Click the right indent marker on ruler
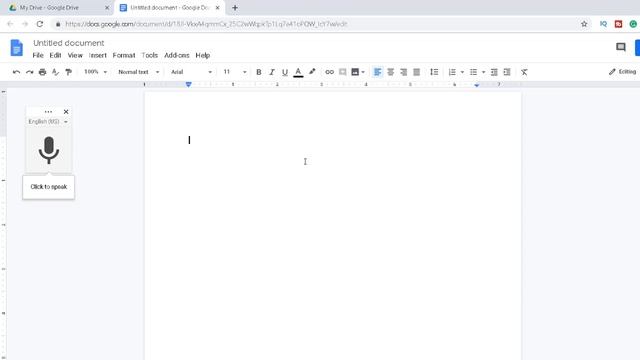Viewport: 640px width, 360px height. pos(477,85)
